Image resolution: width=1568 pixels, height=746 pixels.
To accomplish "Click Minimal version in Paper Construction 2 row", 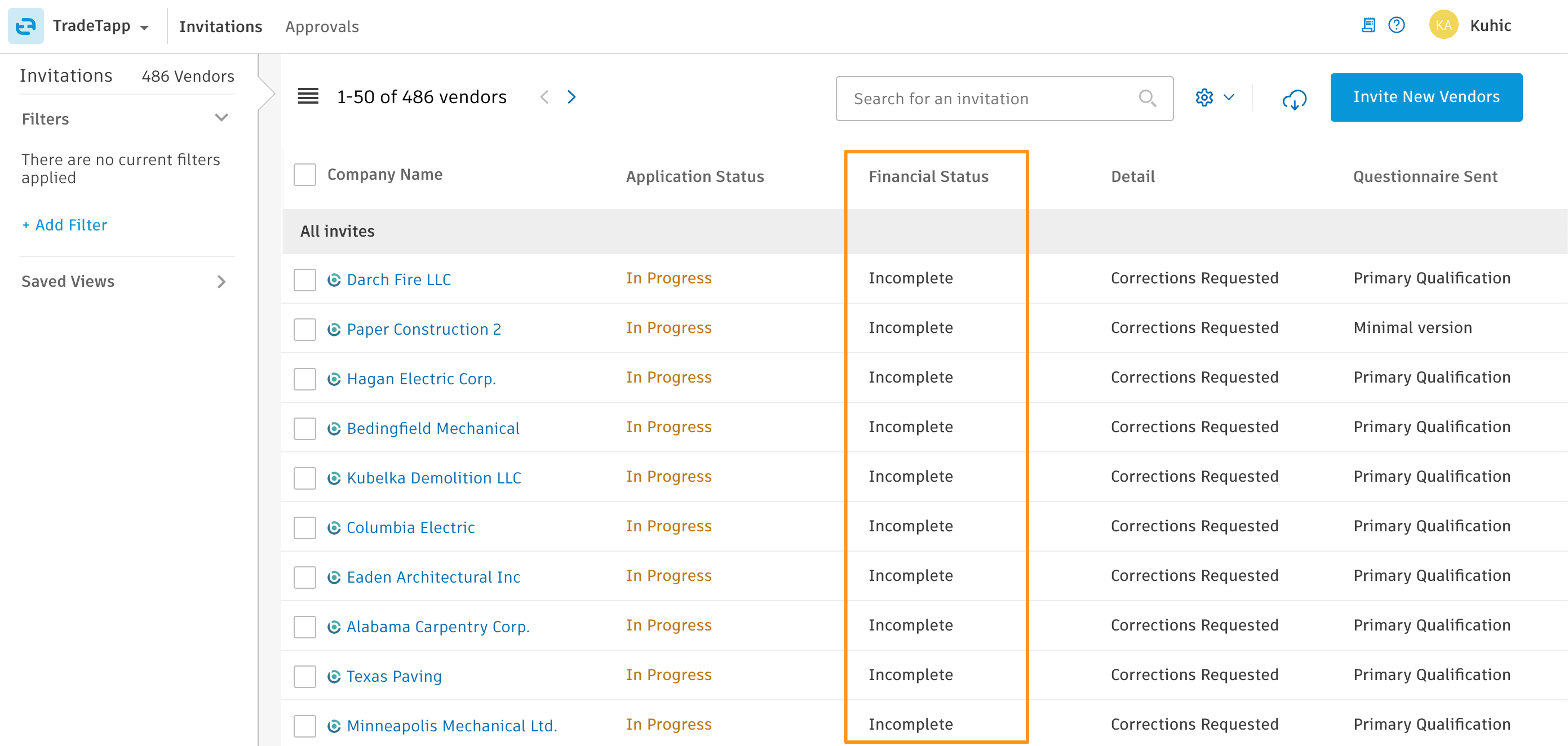I will coord(1412,327).
